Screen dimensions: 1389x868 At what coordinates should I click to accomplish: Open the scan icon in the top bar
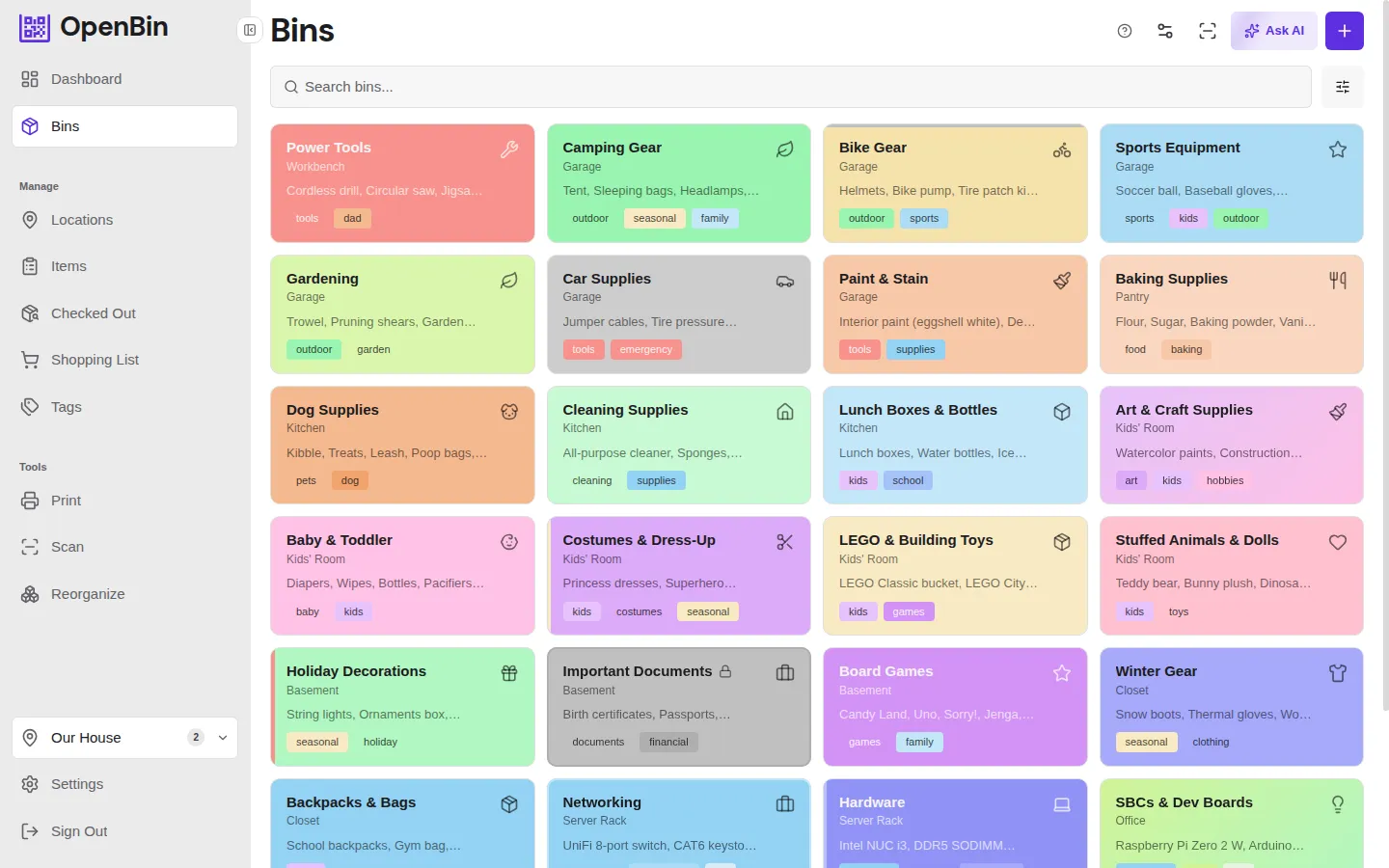(x=1208, y=31)
